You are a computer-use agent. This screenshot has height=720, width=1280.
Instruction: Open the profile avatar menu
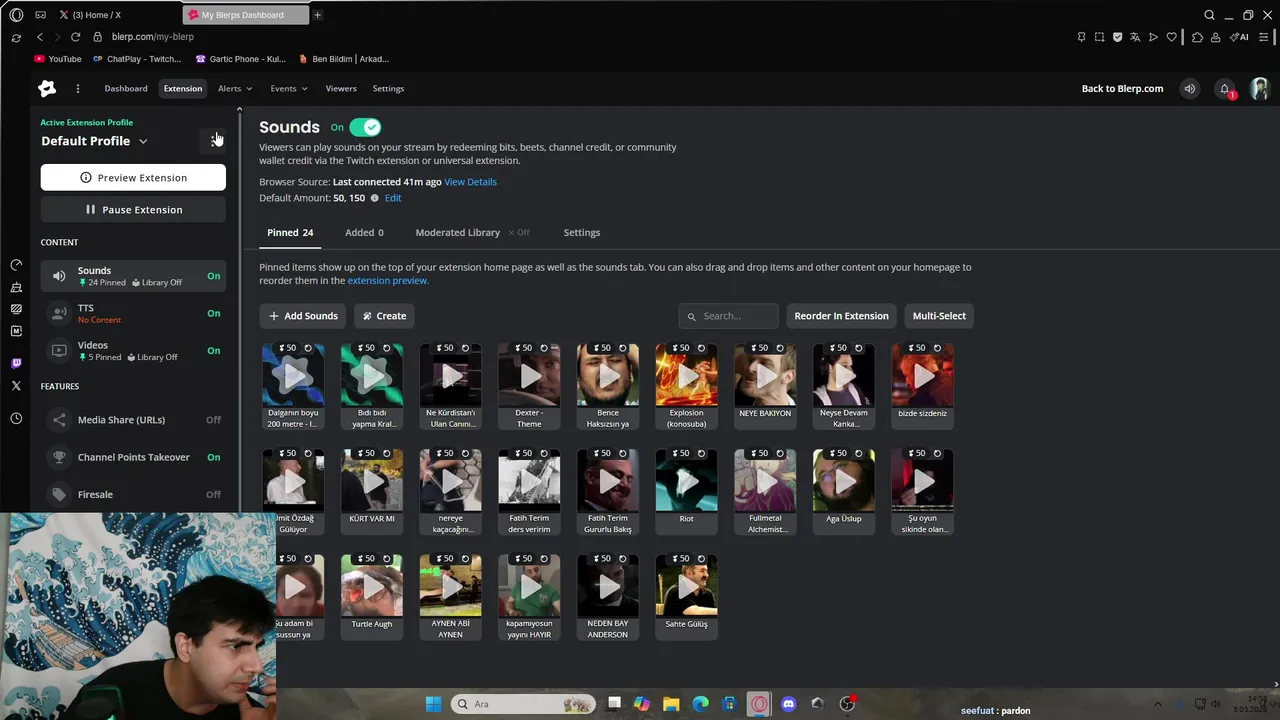(1260, 89)
